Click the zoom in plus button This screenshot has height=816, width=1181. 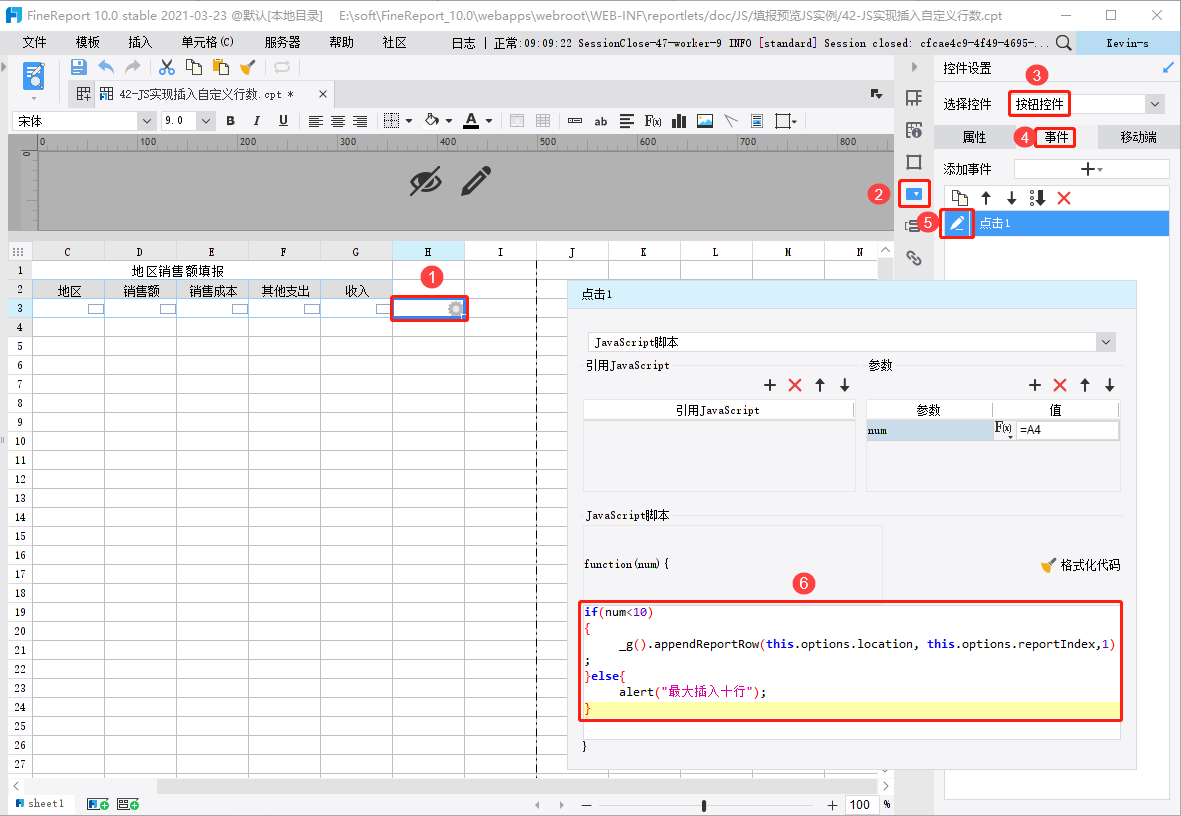click(x=832, y=805)
